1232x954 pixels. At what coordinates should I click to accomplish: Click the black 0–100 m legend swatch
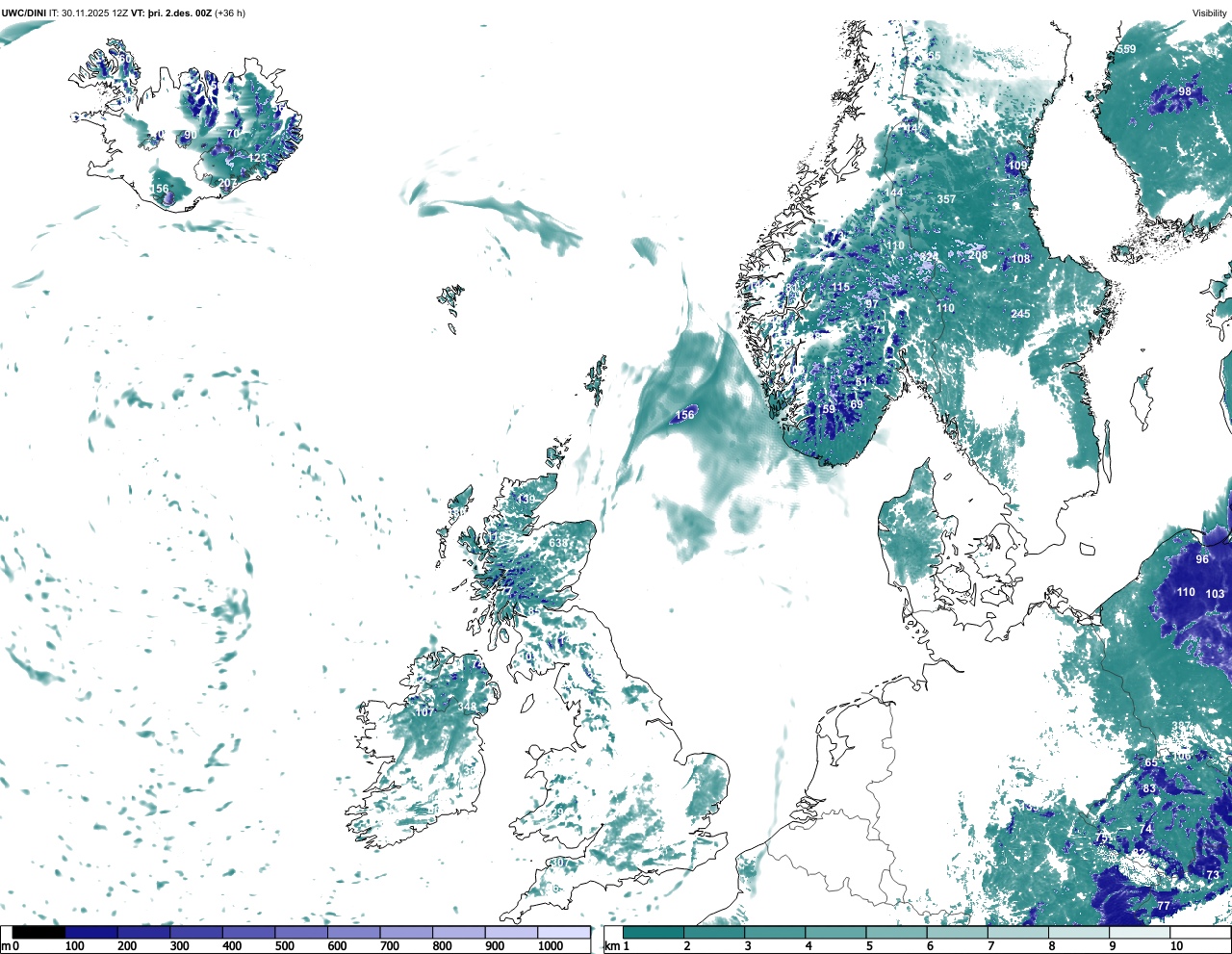pos(38,932)
